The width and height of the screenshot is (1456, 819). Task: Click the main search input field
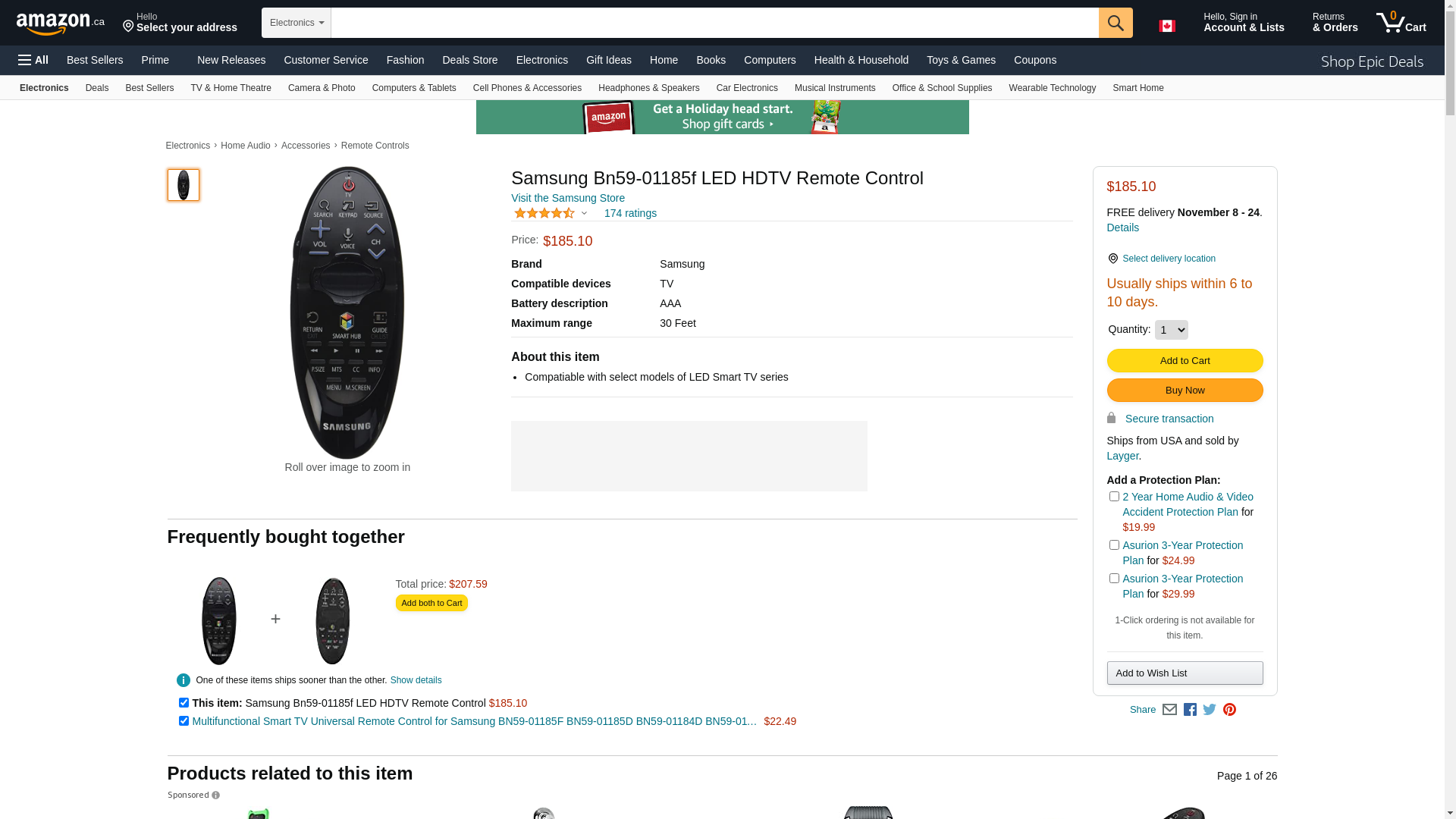[x=714, y=23]
